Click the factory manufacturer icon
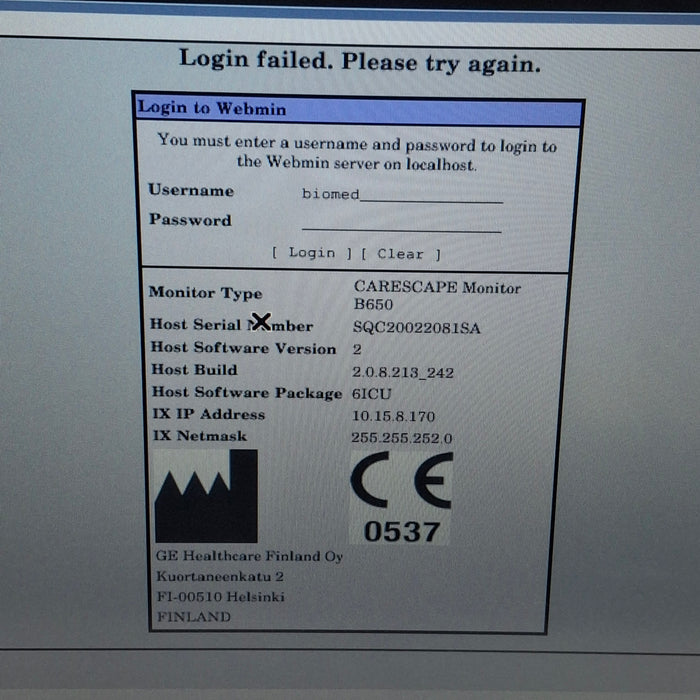This screenshot has height=700, width=700. (x=207, y=496)
